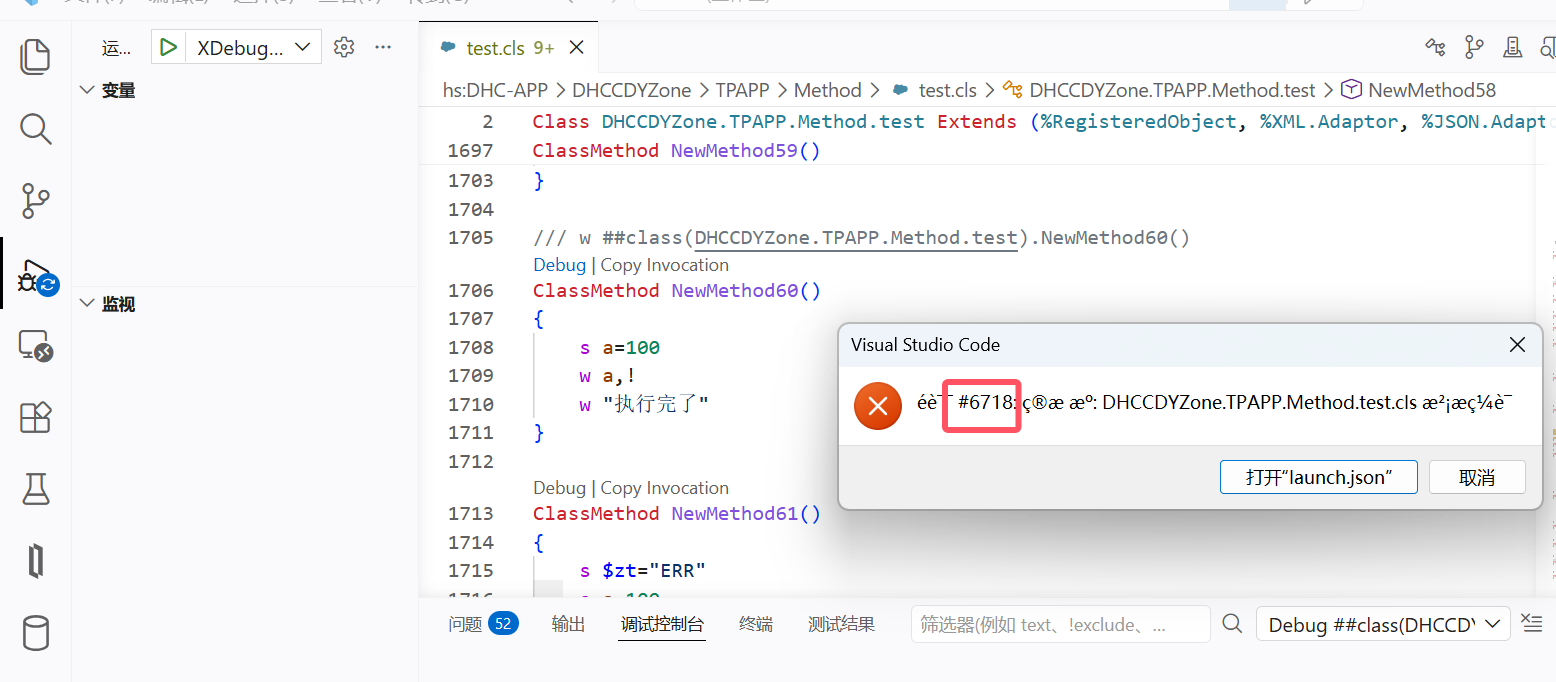Open the Search view in activity bar
The image size is (1556, 682).
click(x=35, y=129)
